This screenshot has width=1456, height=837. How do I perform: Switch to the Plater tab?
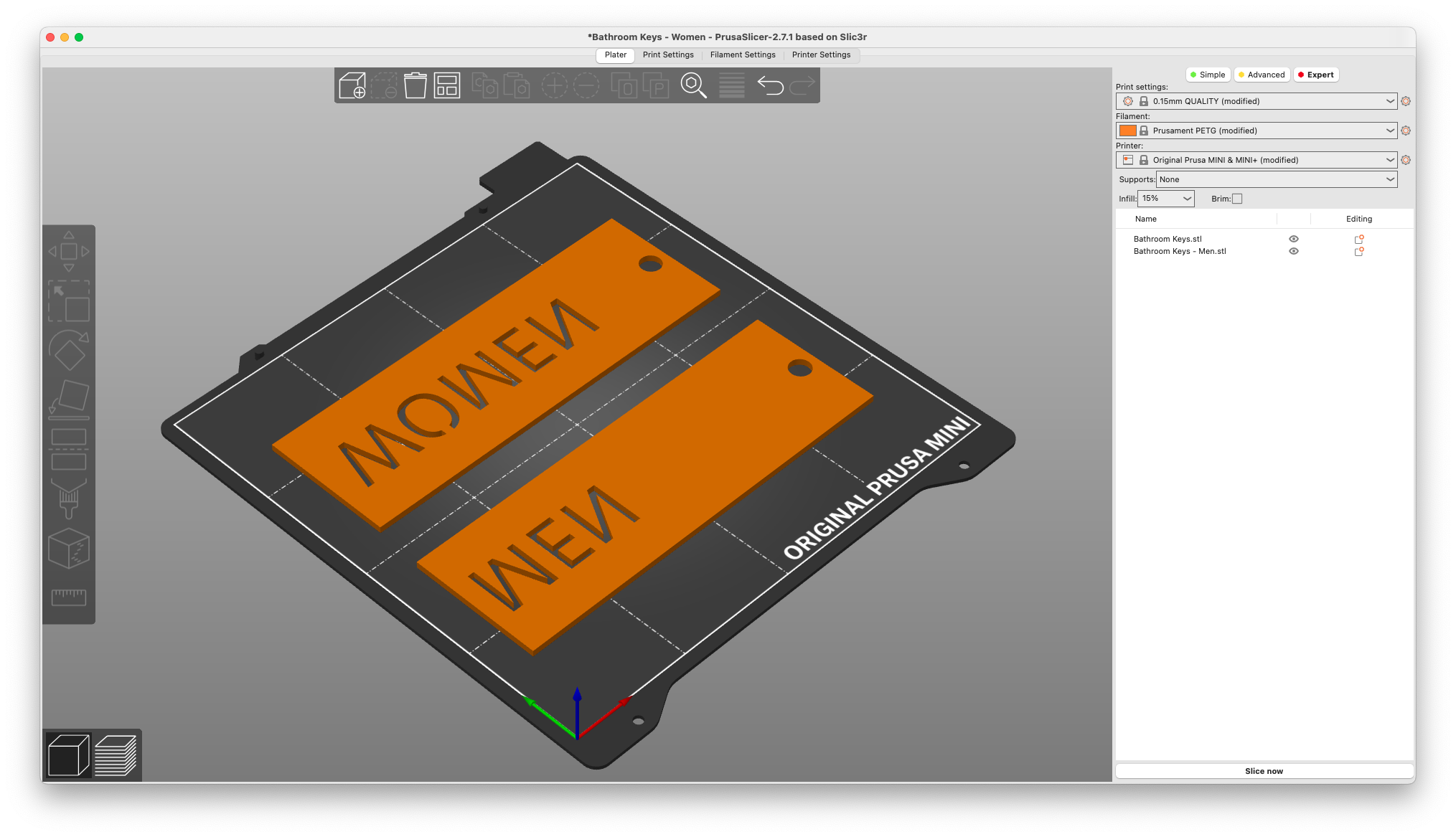pyautogui.click(x=615, y=55)
